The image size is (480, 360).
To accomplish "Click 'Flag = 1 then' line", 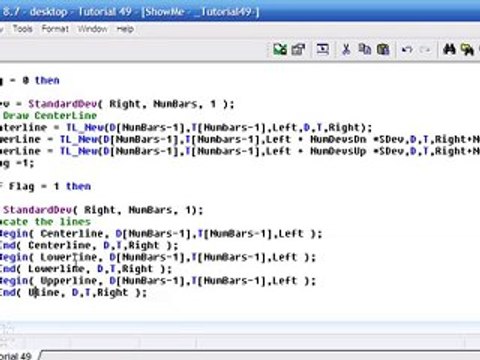I will point(49,186).
